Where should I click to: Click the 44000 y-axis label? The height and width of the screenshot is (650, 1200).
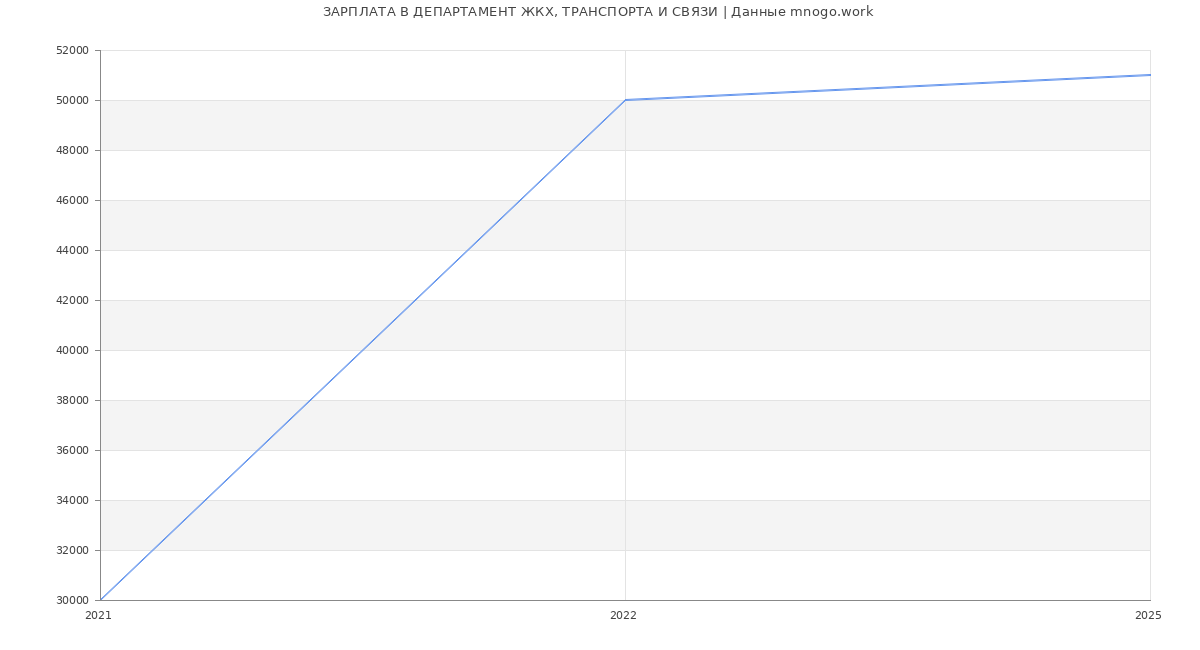click(x=72, y=250)
